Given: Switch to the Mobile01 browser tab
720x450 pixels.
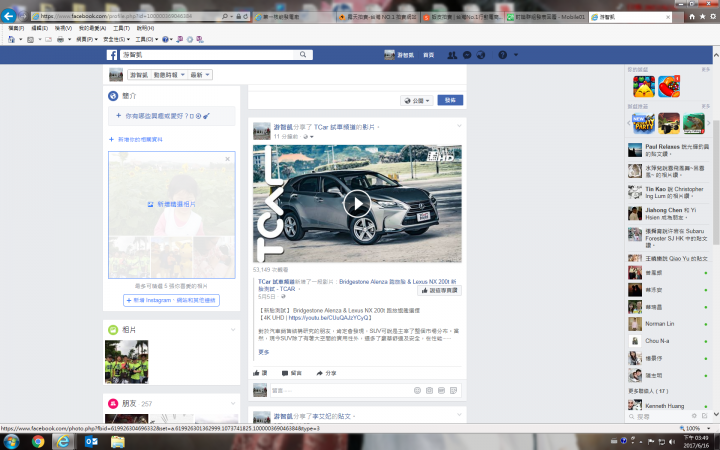Looking at the screenshot, I should point(546,17).
